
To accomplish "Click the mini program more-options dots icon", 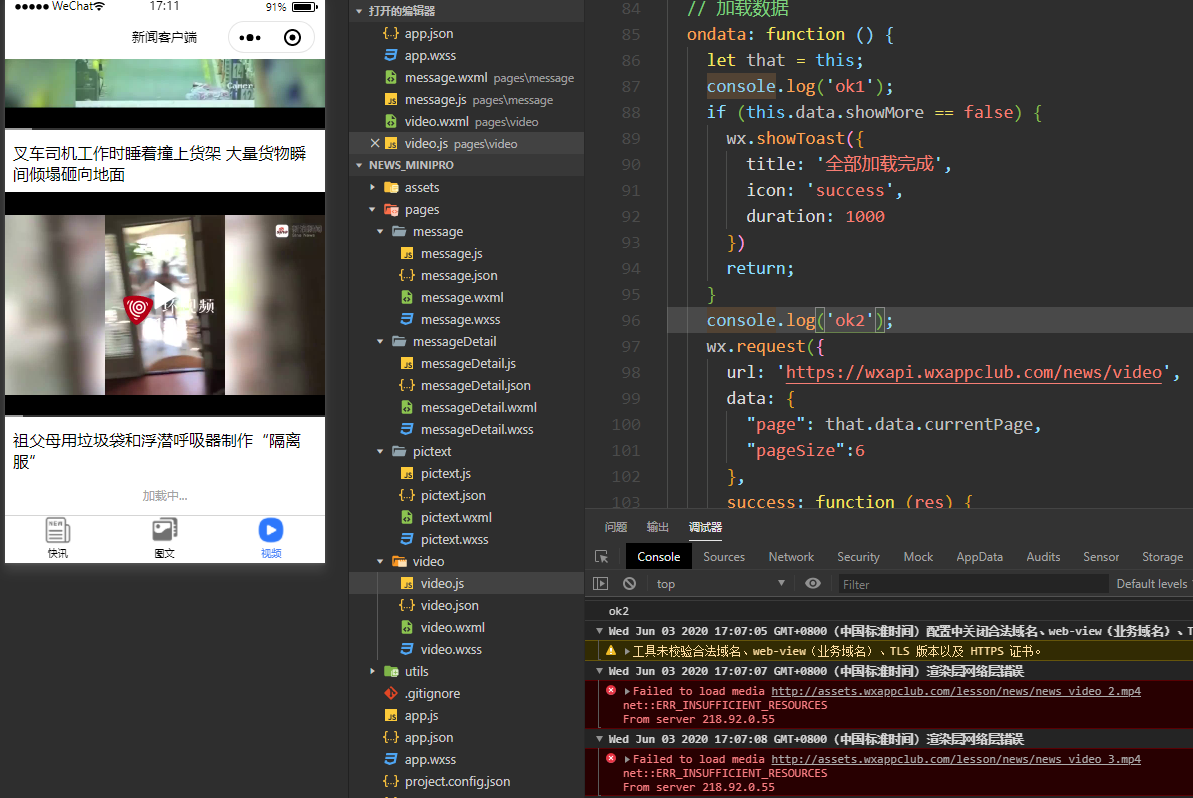I will (x=251, y=38).
